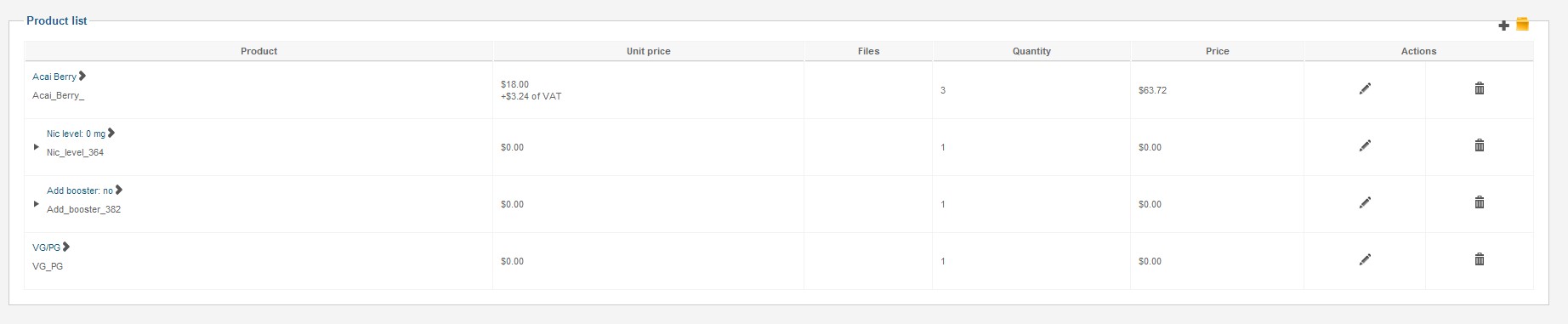This screenshot has height=324, width=1568.
Task: Click the yellow box icon beside plus
Action: pos(1522,25)
